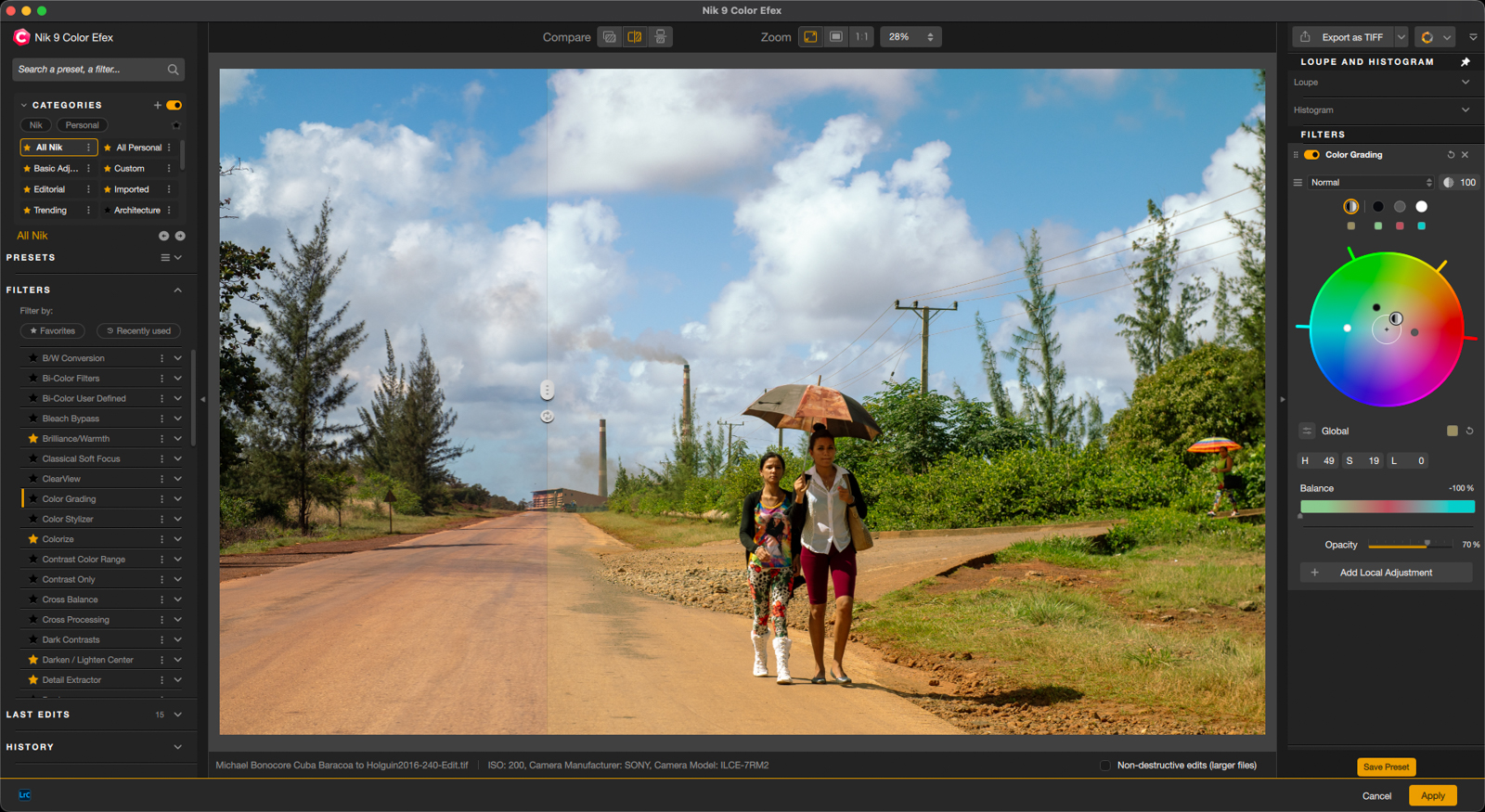Expand the Darken / Lighten Center chevron

click(x=177, y=660)
